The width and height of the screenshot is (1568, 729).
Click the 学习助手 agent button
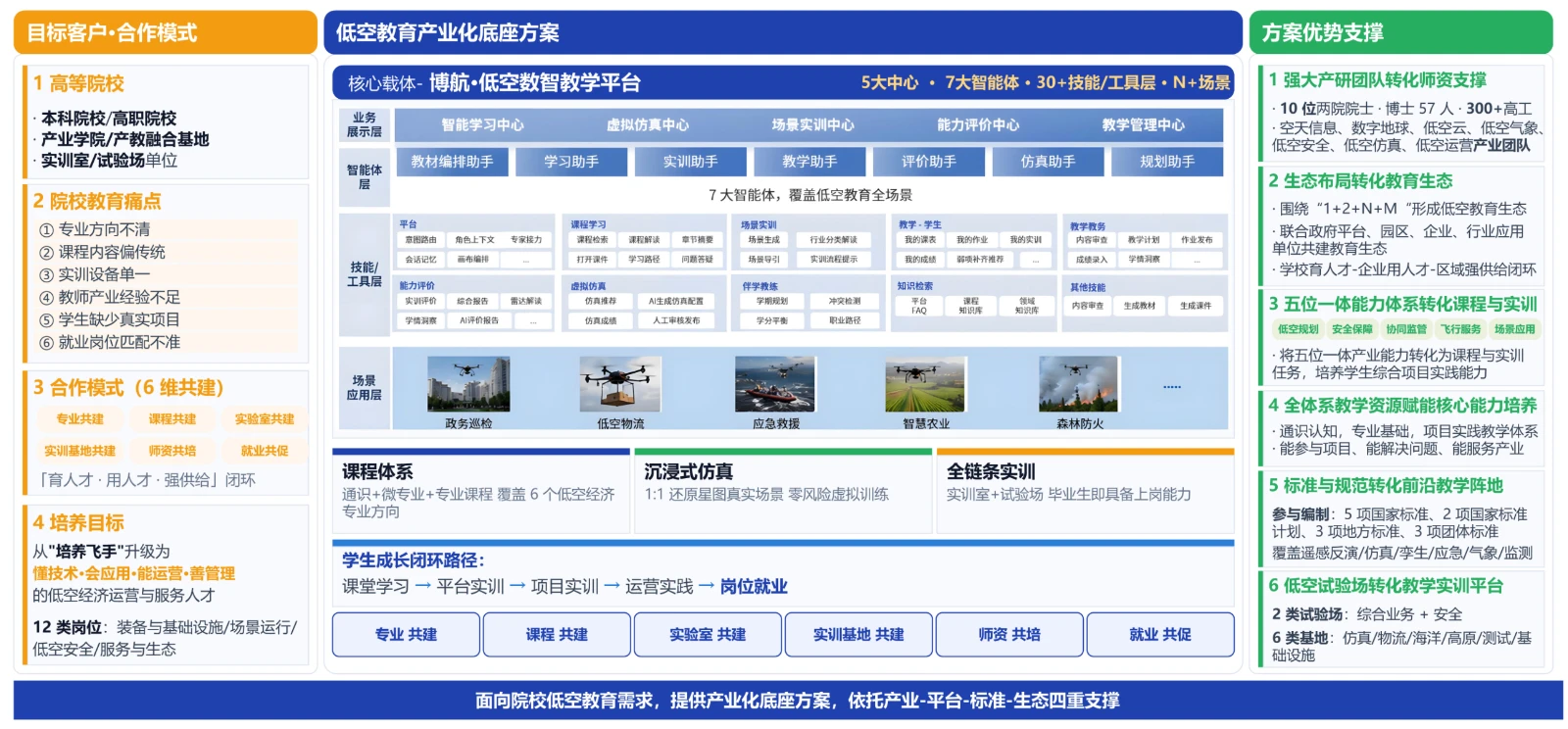(x=571, y=162)
